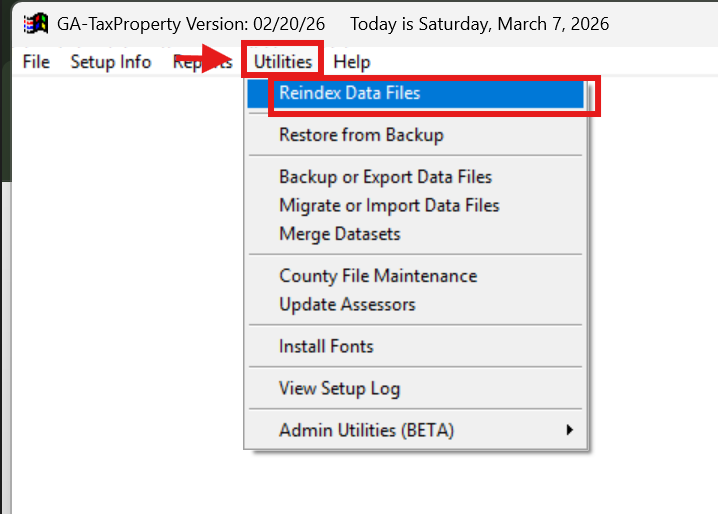Select the Merge Datasets entry
This screenshot has height=514, width=718.
pos(339,234)
